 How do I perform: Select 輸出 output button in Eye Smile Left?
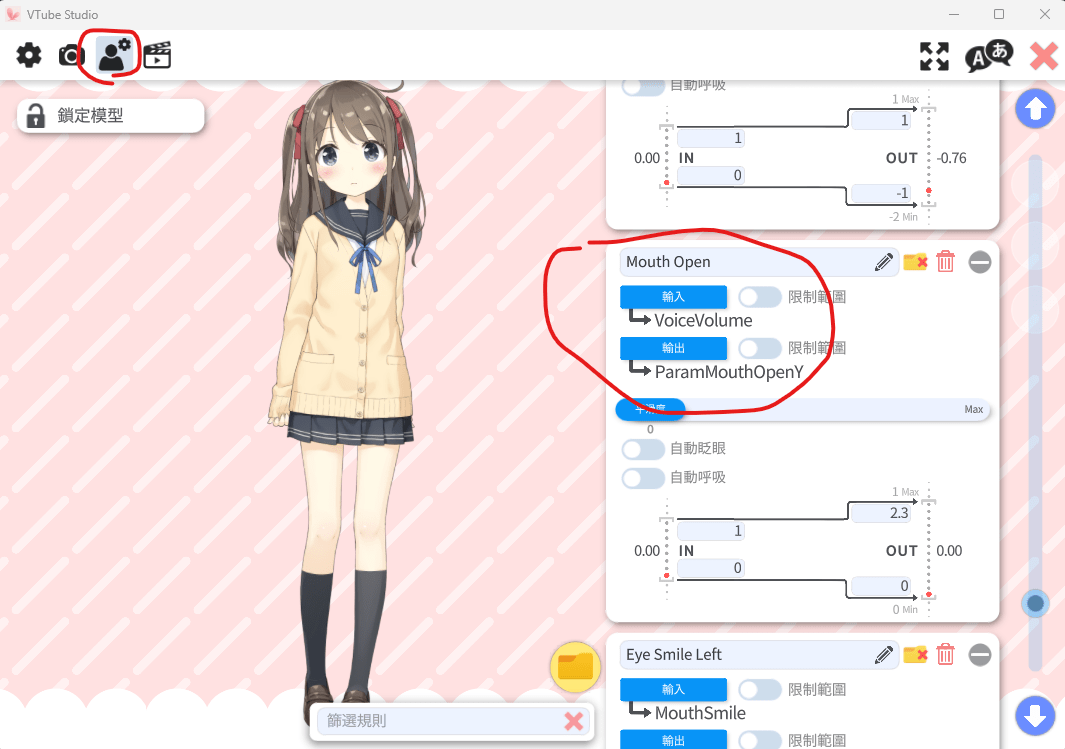[673, 739]
